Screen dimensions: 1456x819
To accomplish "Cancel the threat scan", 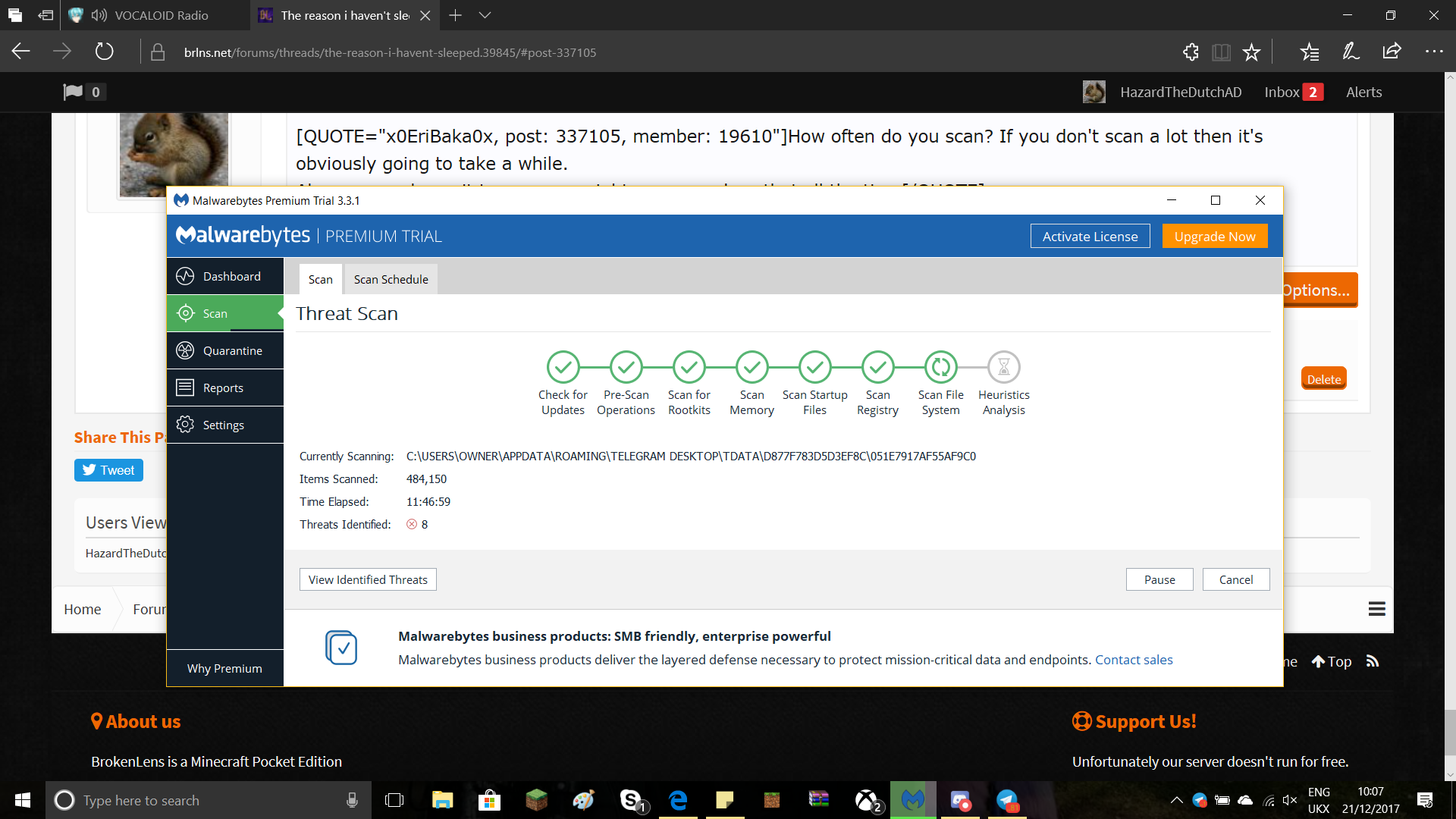I will (x=1236, y=579).
